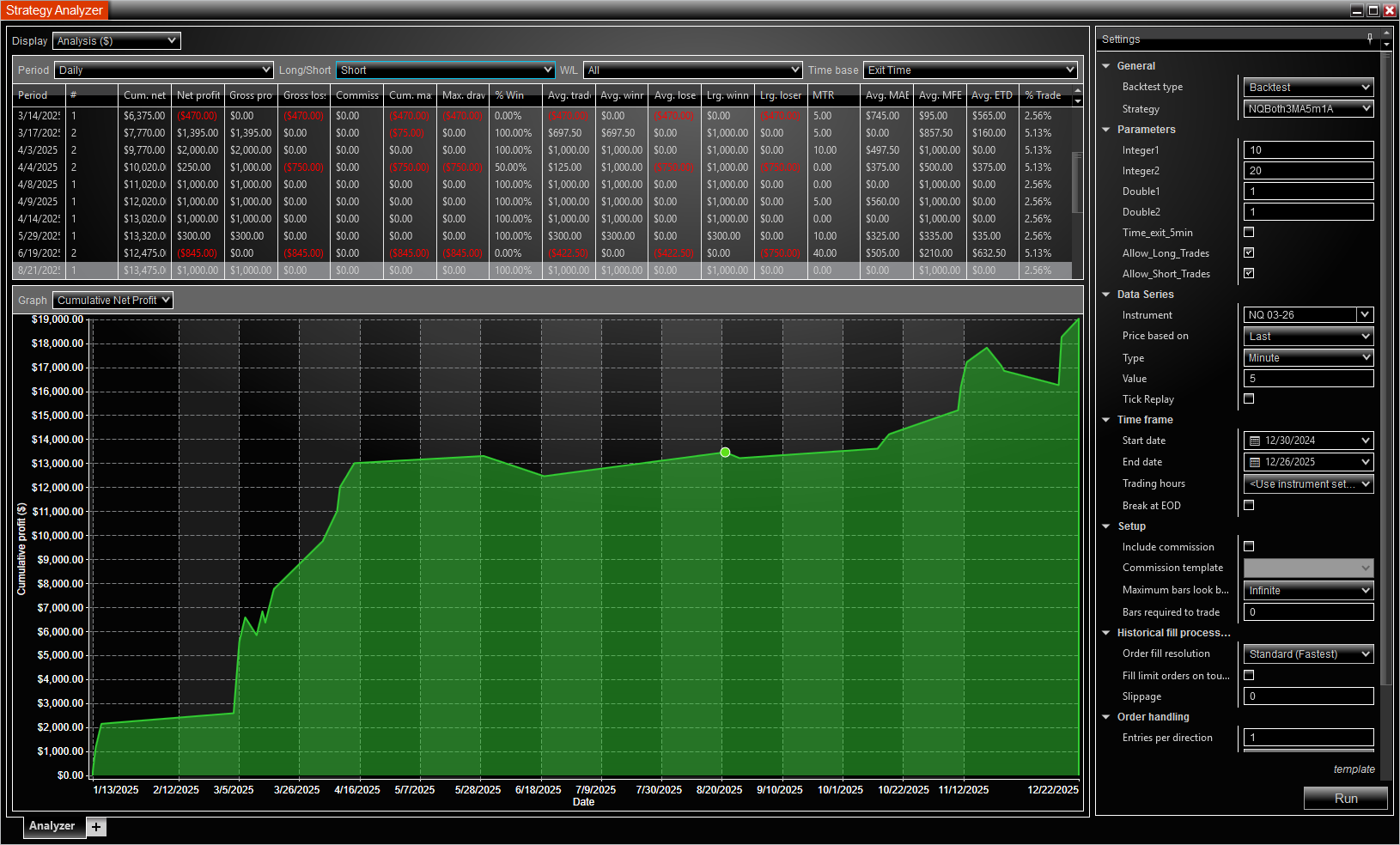This screenshot has width=1400, height=845.
Task: Uncheck Allow_Long_Trades
Action: click(x=1249, y=252)
